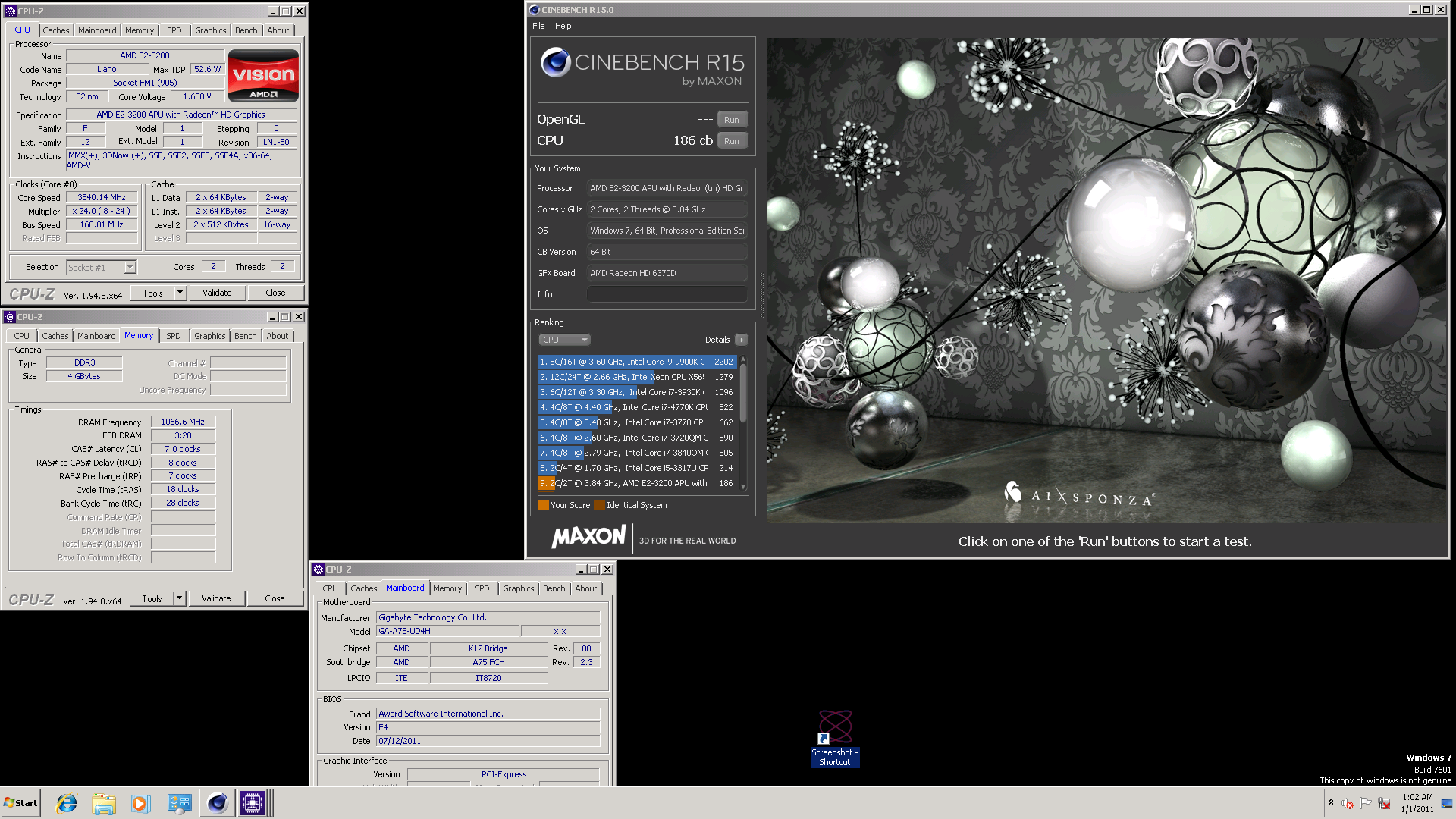Image resolution: width=1456 pixels, height=819 pixels.
Task: Open Memory tab in Mainboard CPU-Z window
Action: pos(447,588)
